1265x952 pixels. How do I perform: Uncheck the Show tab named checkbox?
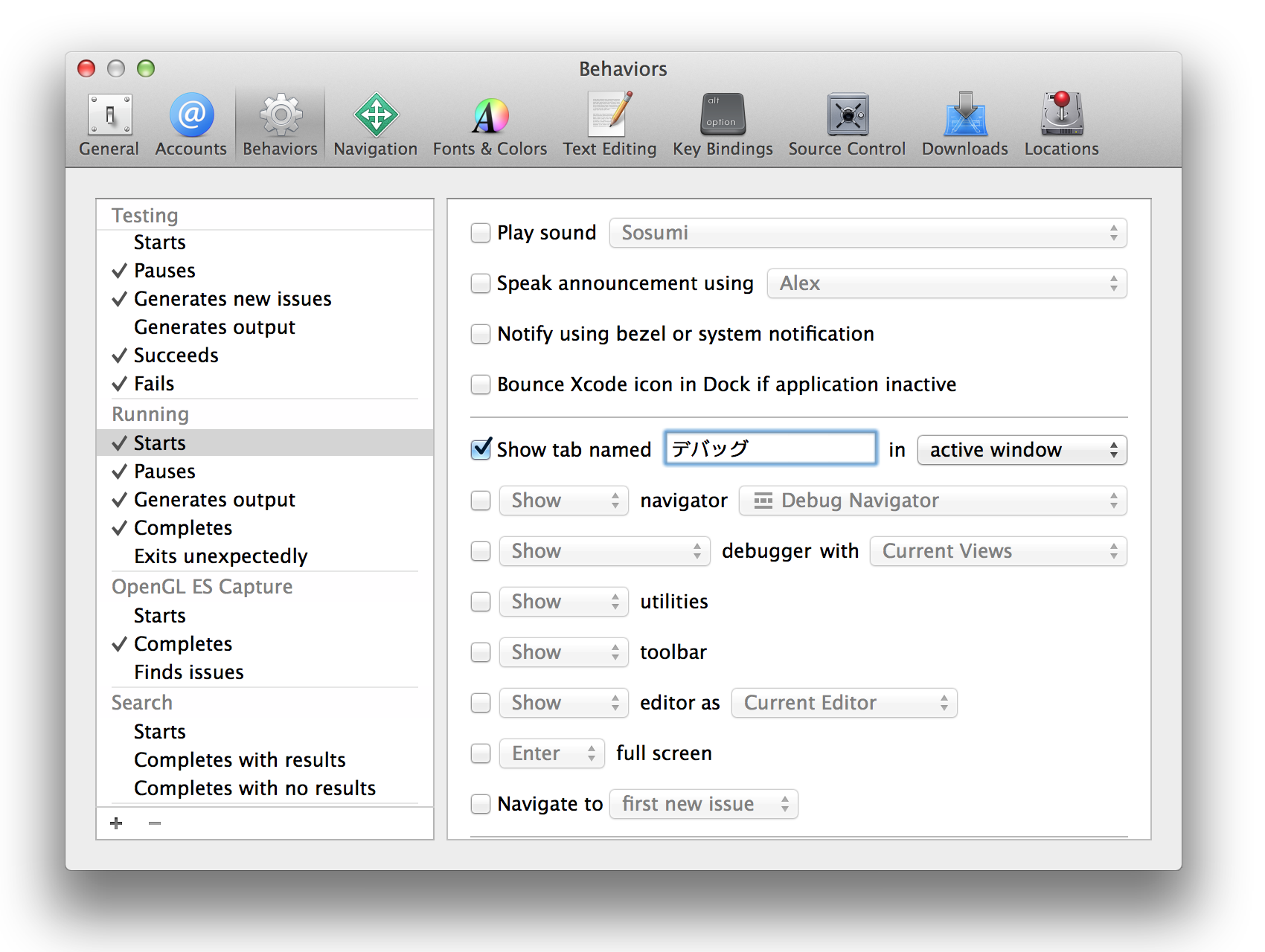[x=481, y=449]
